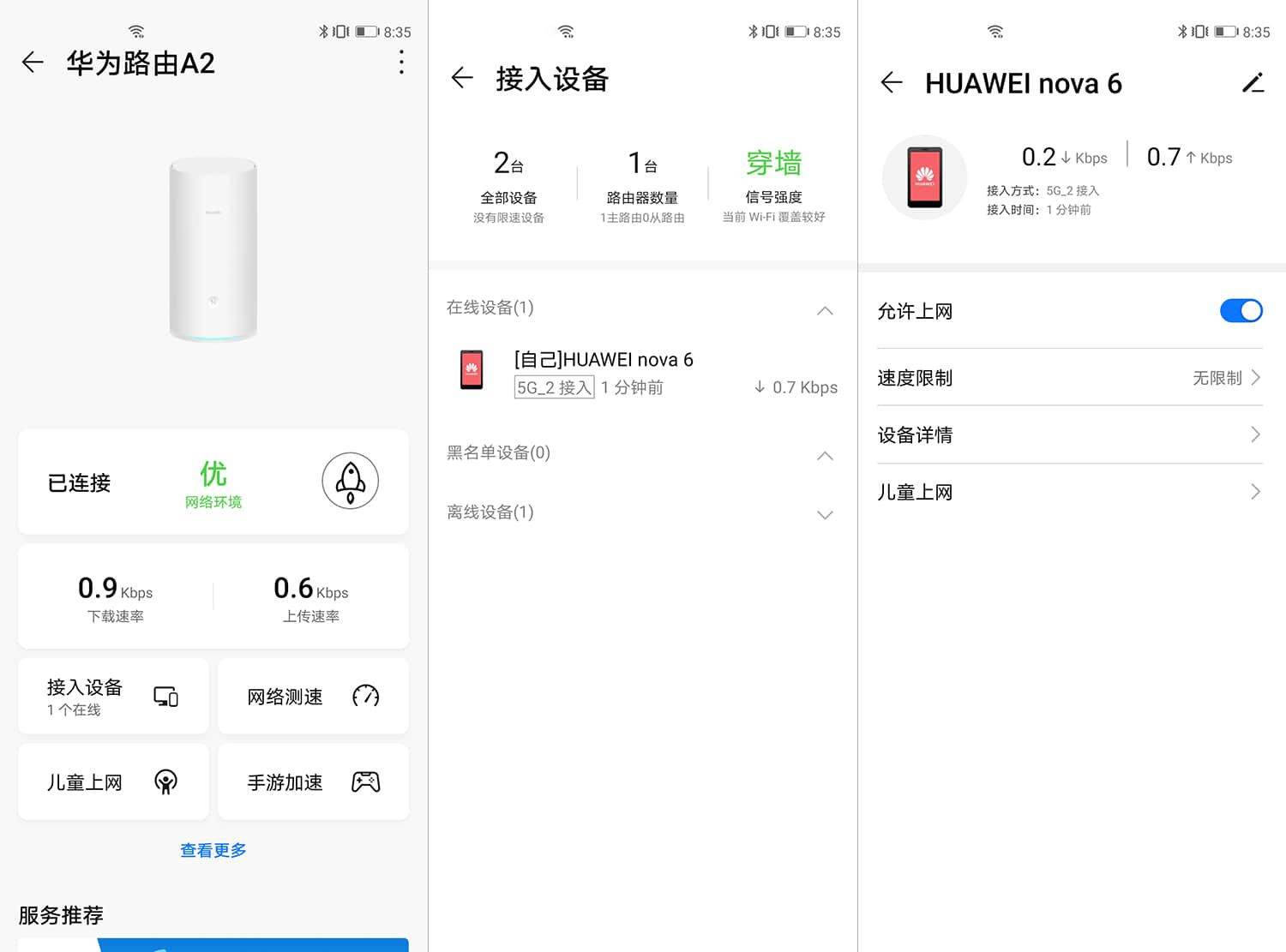Open [自己]HUAWEI nova 6 device entry
Viewport: 1286px width, 952px height.
pyautogui.click(x=642, y=374)
